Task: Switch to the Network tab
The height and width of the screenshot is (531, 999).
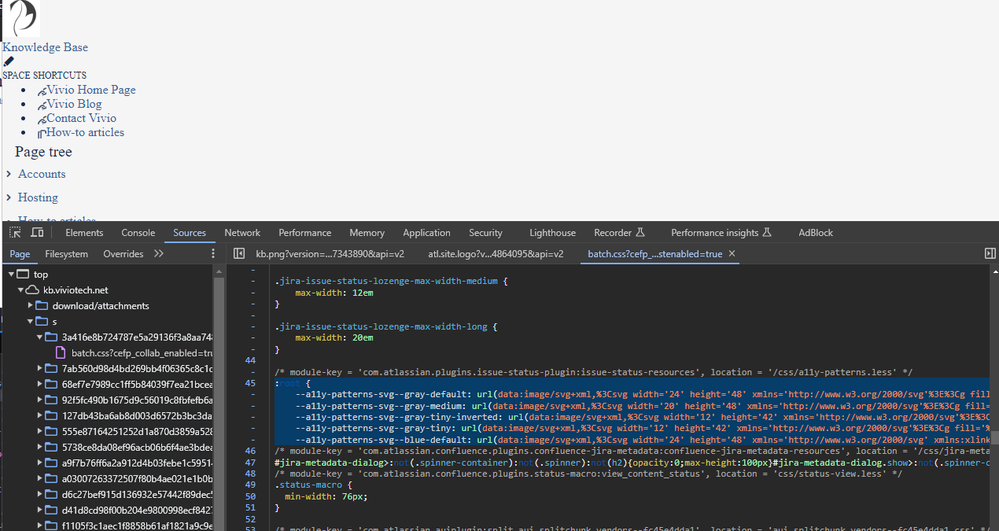Action: click(x=242, y=233)
